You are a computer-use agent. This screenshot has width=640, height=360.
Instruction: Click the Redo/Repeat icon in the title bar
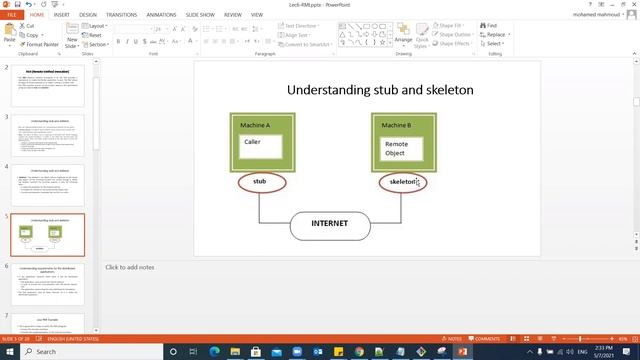click(44, 4)
